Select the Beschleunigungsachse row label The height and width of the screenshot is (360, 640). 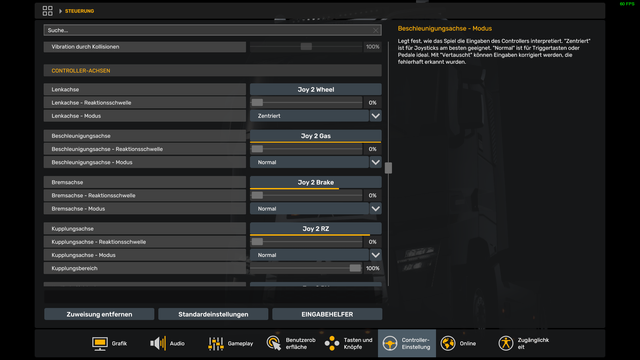tap(145, 136)
